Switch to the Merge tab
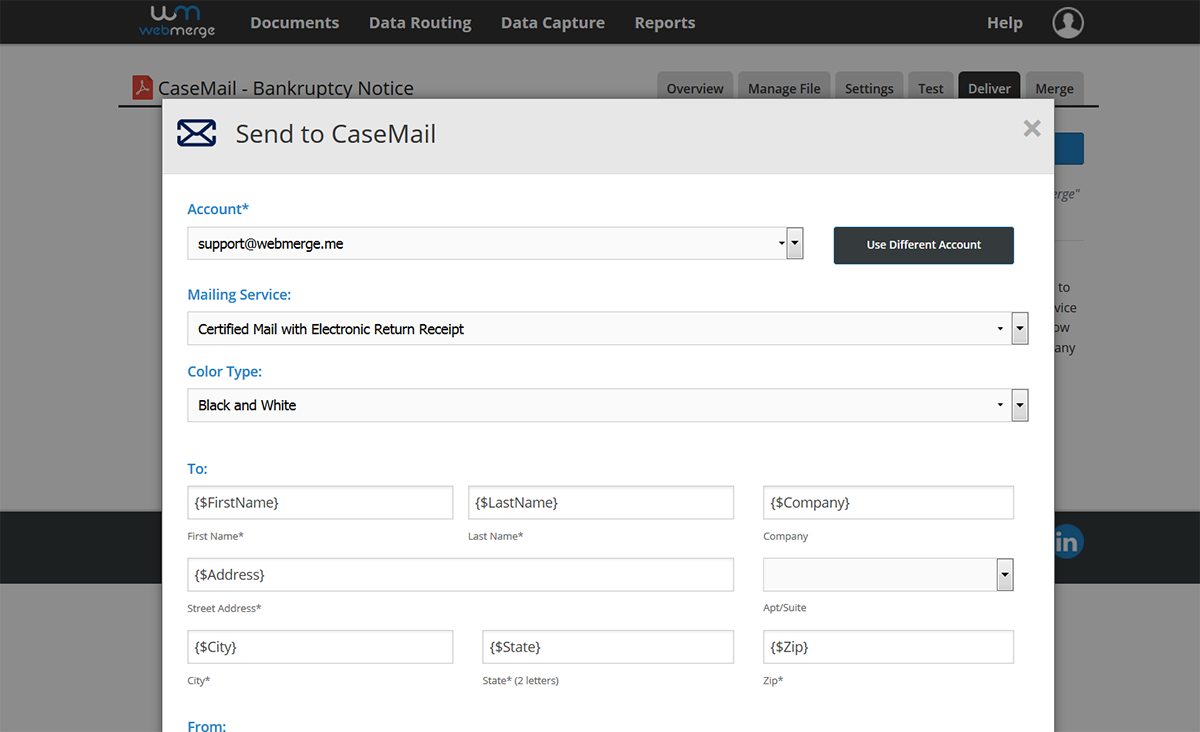This screenshot has height=732, width=1200. pos(1054,88)
